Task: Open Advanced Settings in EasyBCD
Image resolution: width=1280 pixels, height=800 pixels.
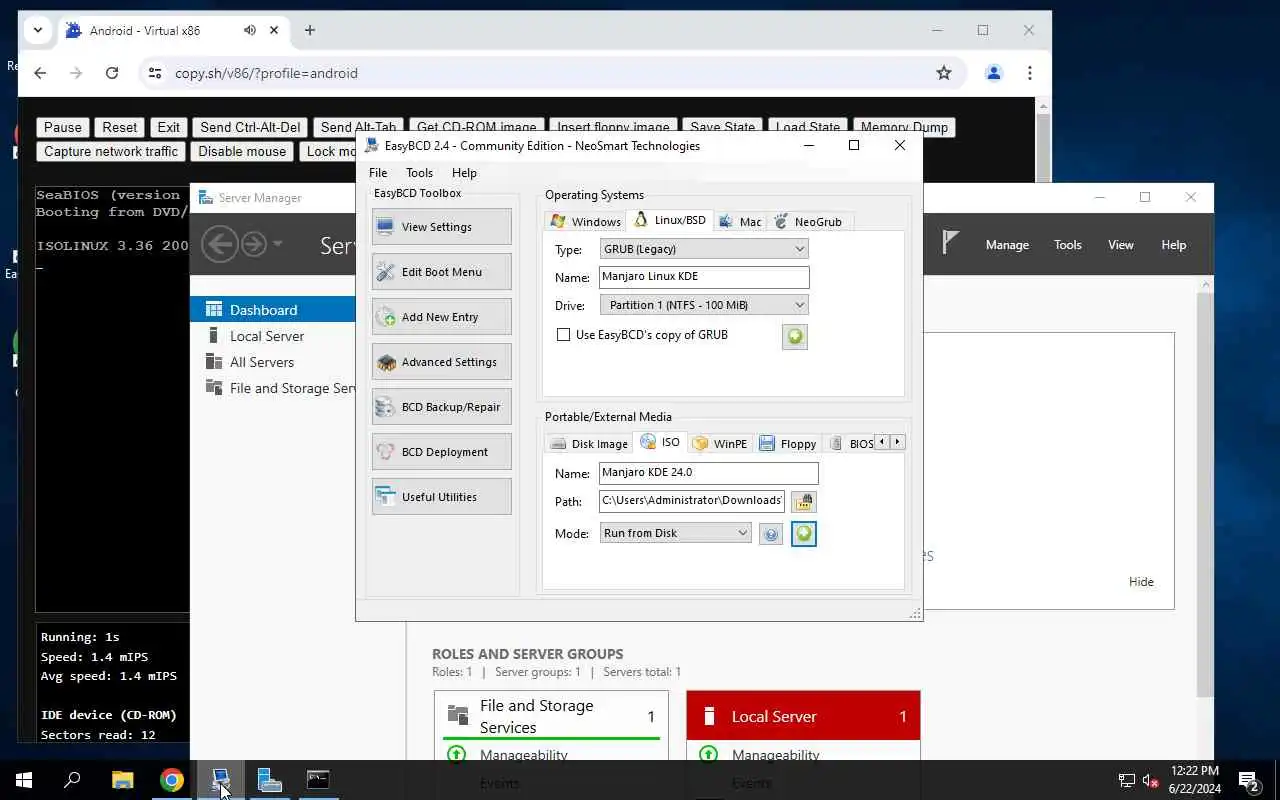Action: coord(441,362)
